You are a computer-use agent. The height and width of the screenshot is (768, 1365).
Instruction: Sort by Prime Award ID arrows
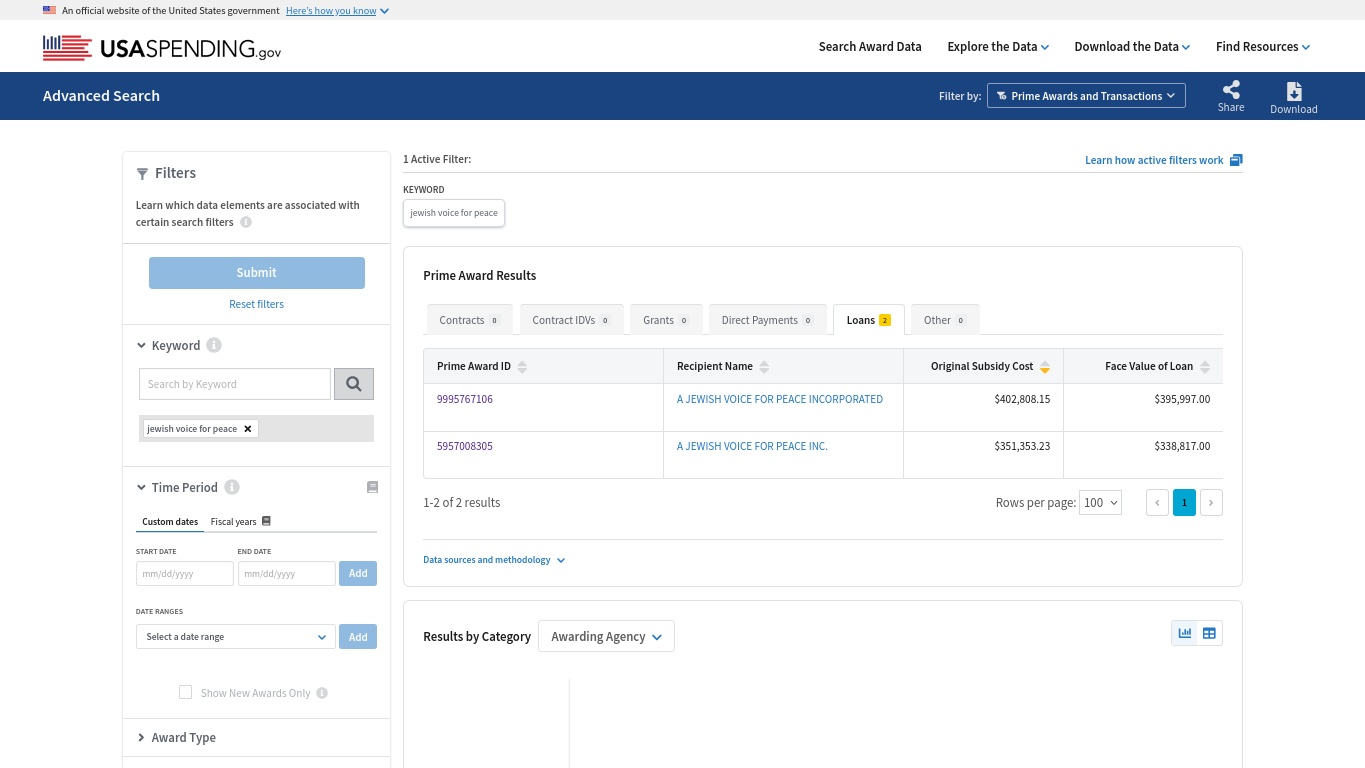(x=522, y=367)
